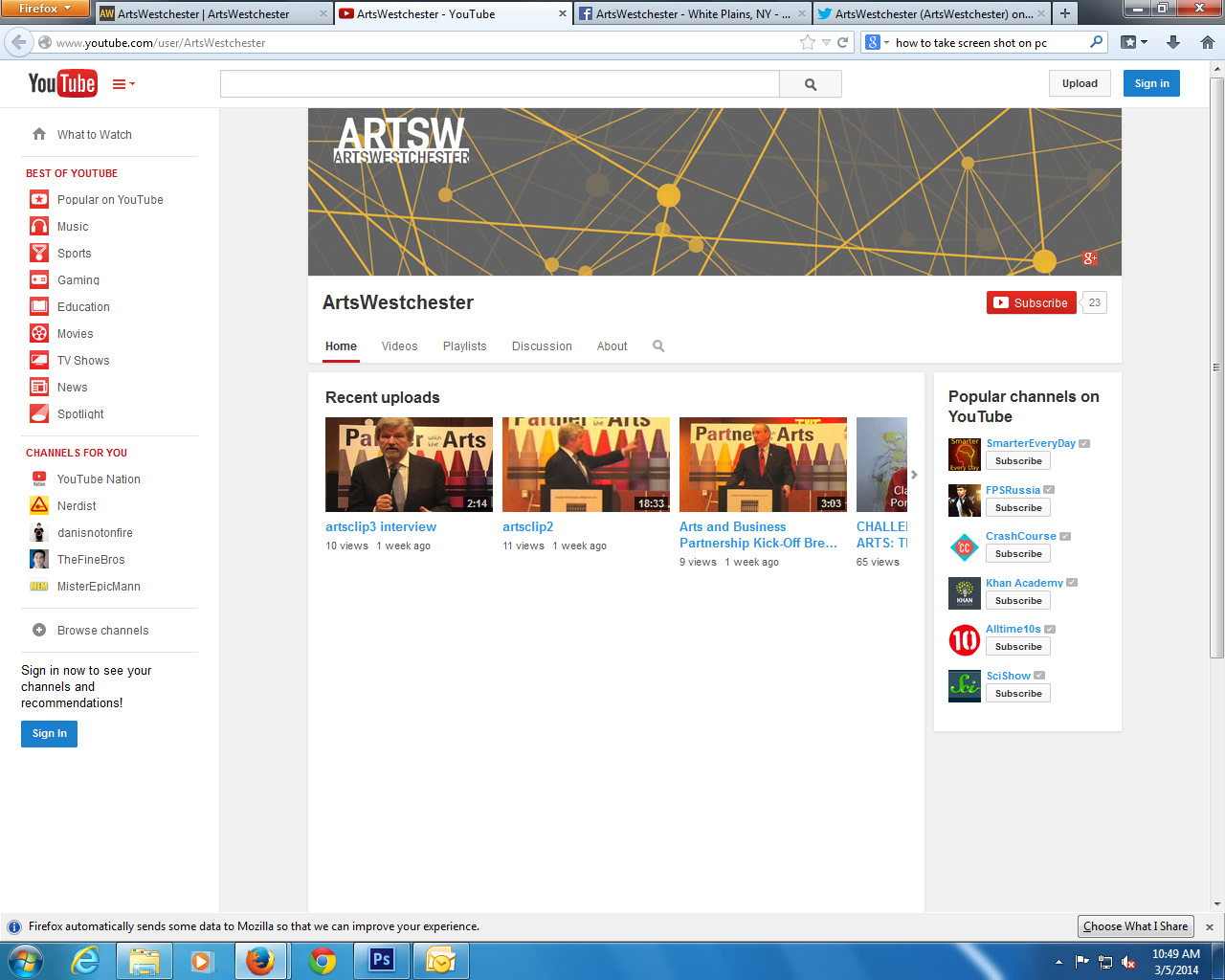This screenshot has width=1225, height=980.
Task: Open the FPSRussia channel link
Action: 1013,490
